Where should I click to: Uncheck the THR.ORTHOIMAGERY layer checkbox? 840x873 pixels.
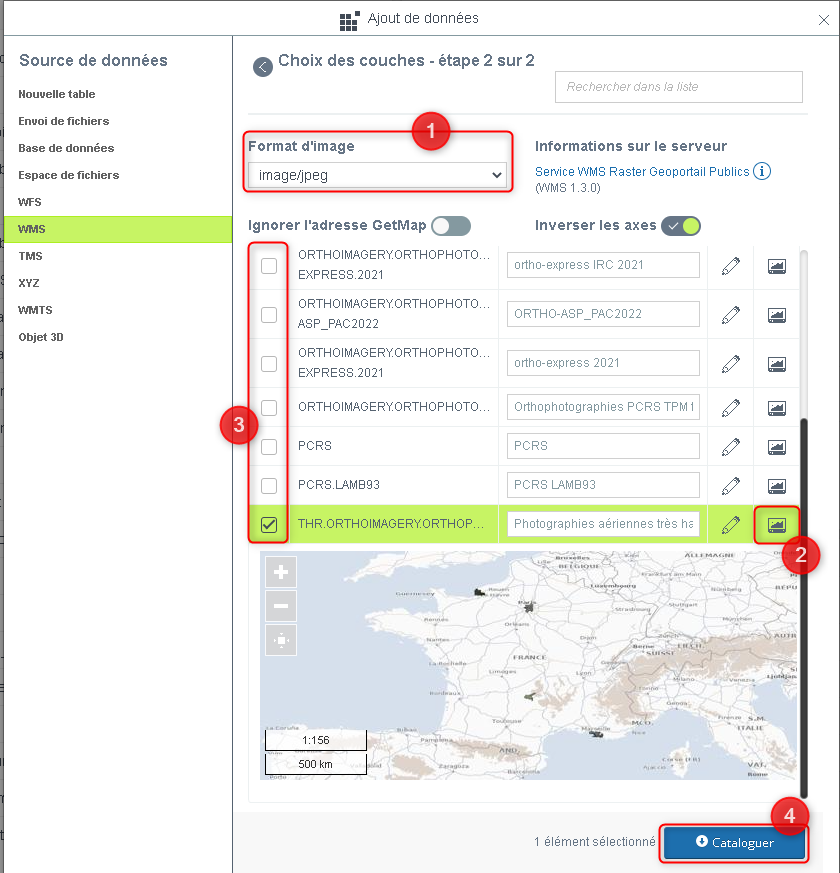269,524
